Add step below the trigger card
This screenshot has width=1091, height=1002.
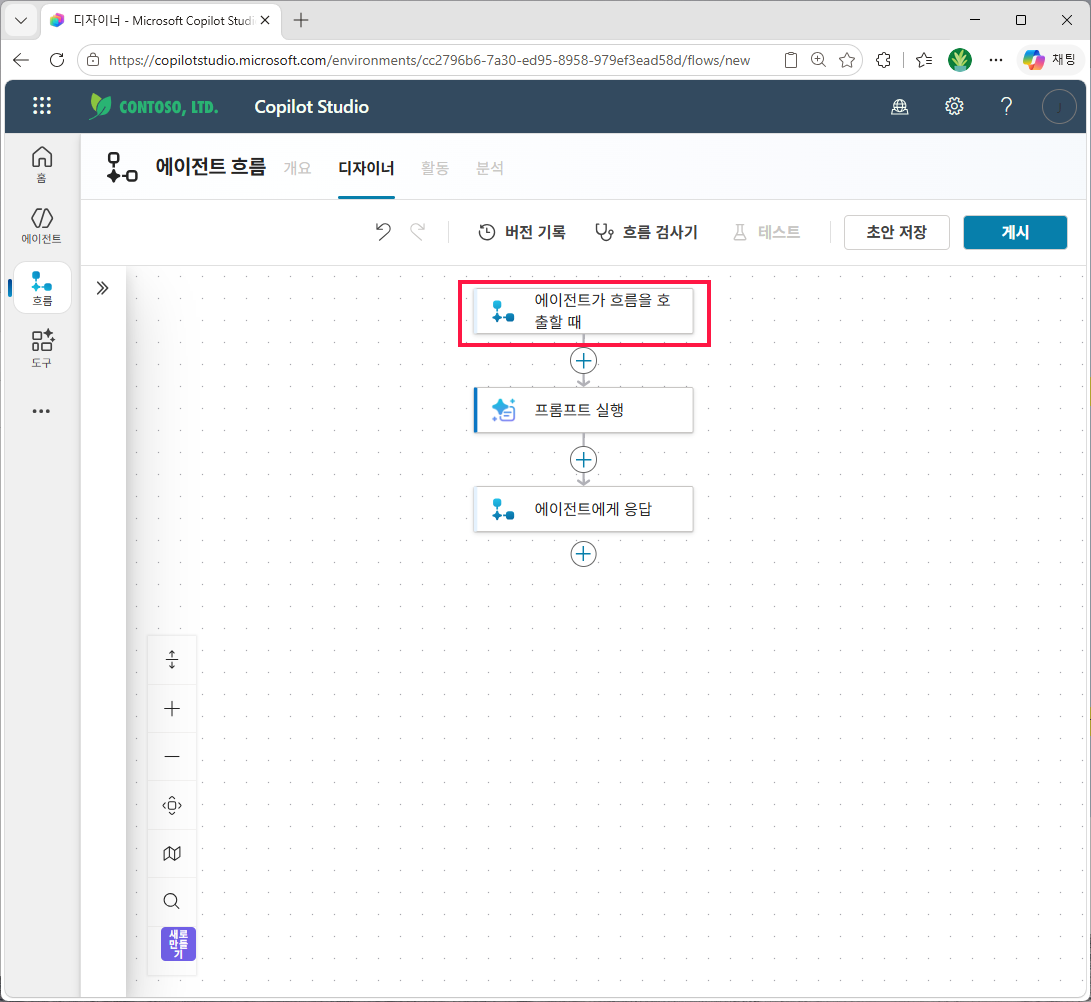point(583,360)
